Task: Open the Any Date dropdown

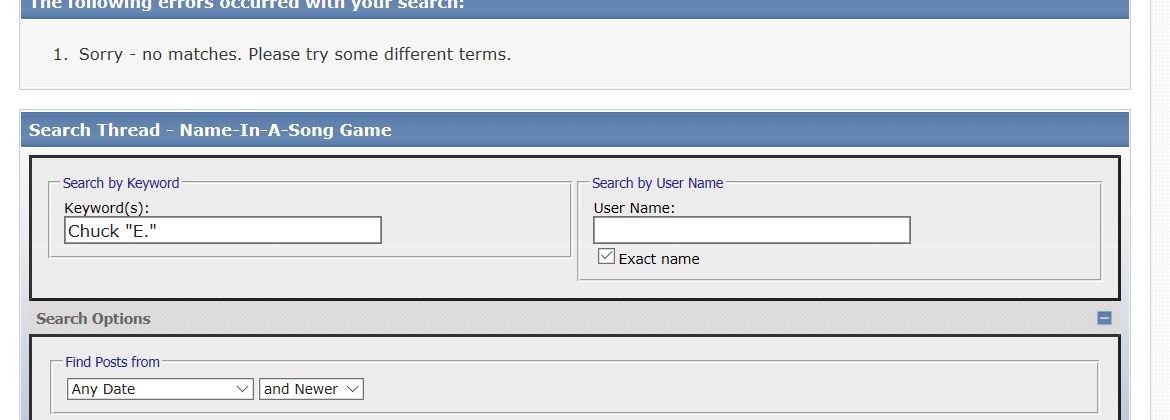Action: click(x=160, y=389)
